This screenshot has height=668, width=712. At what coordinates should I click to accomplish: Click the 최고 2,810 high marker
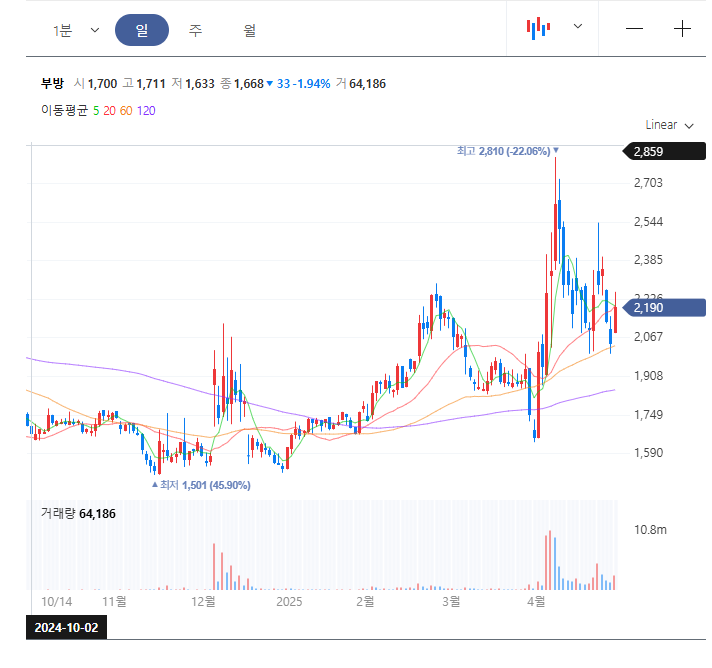(507, 151)
